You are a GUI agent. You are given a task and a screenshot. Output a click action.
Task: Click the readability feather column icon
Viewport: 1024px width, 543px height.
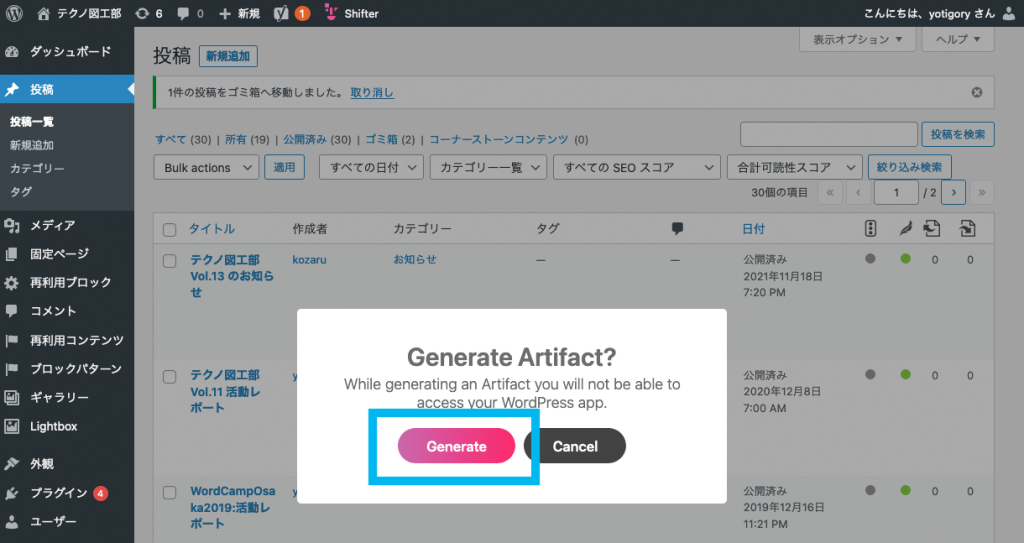[x=905, y=228]
